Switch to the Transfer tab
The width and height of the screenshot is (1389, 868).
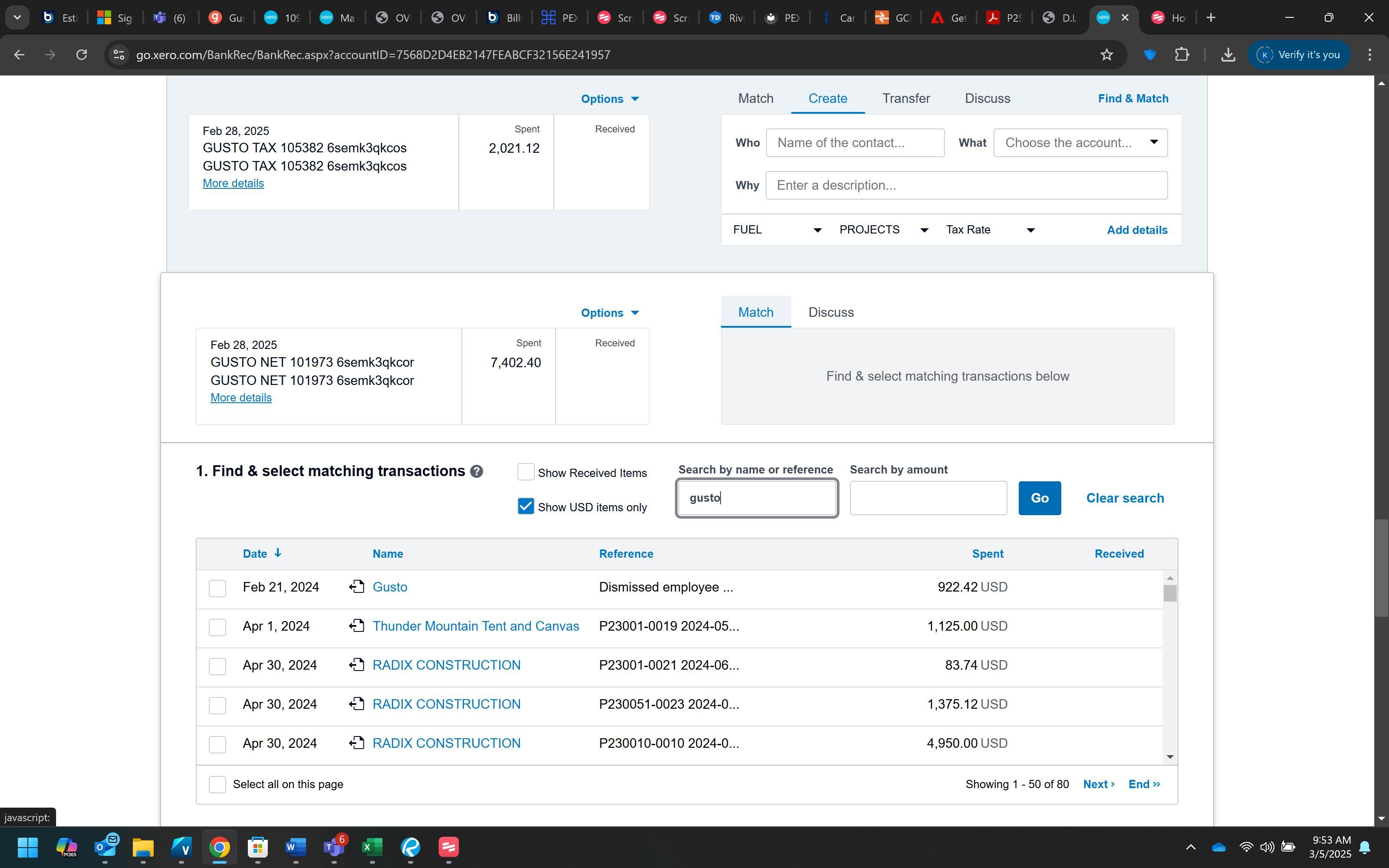pos(906,98)
